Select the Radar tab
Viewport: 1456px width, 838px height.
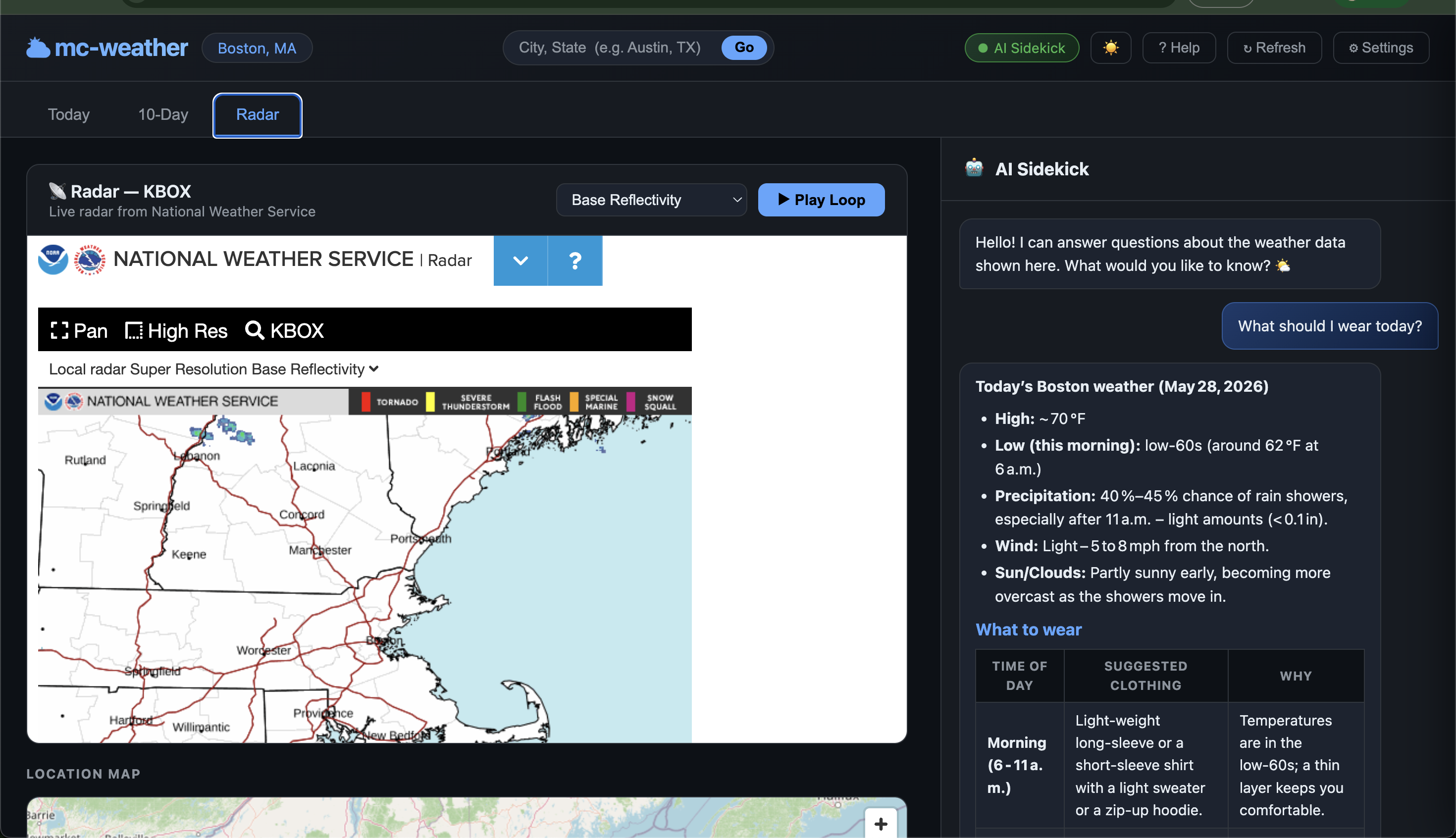coord(257,114)
